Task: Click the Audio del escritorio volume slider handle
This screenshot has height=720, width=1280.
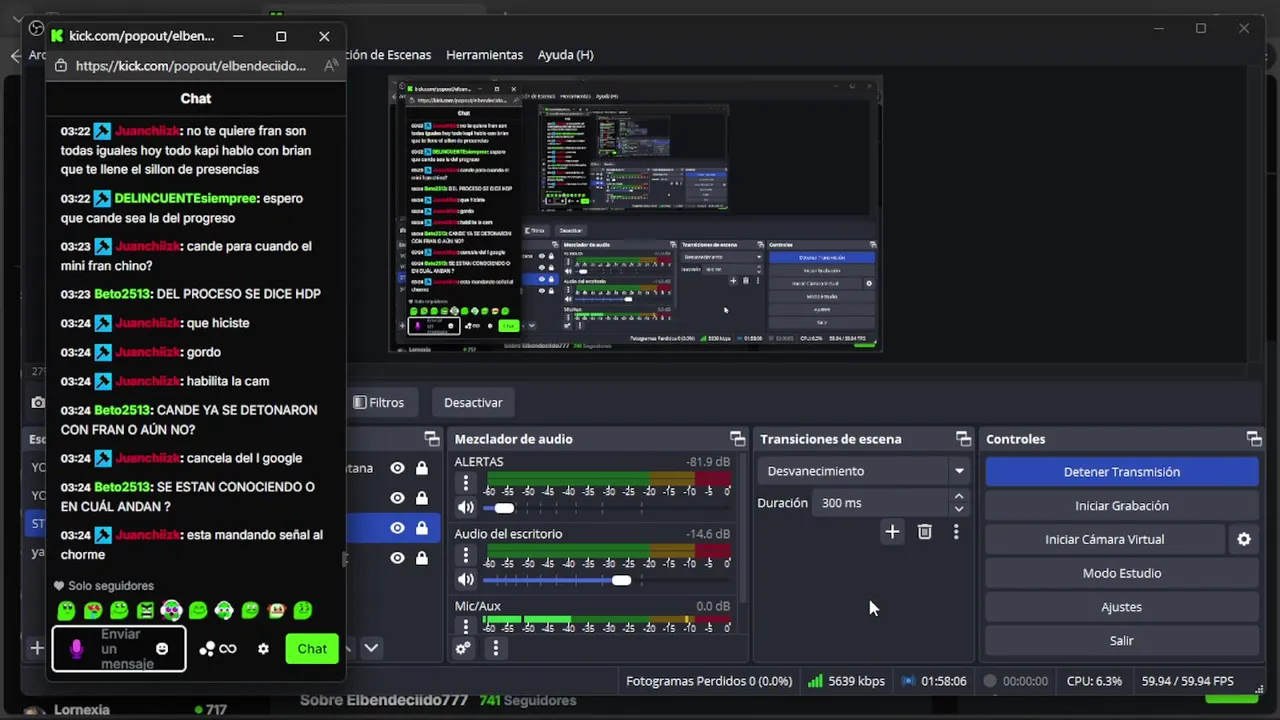Action: click(621, 580)
